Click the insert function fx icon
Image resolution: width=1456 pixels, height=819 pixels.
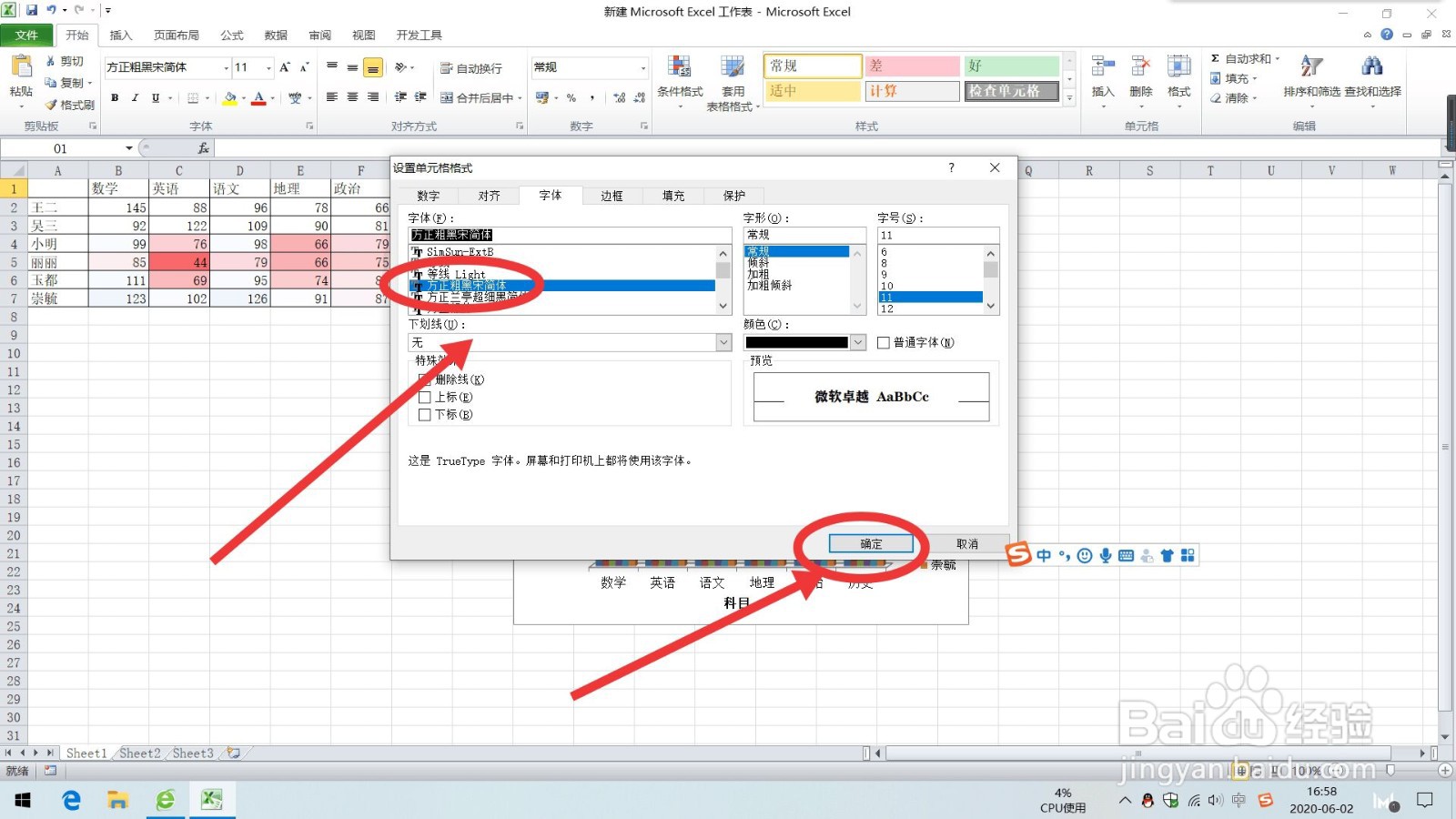203,148
